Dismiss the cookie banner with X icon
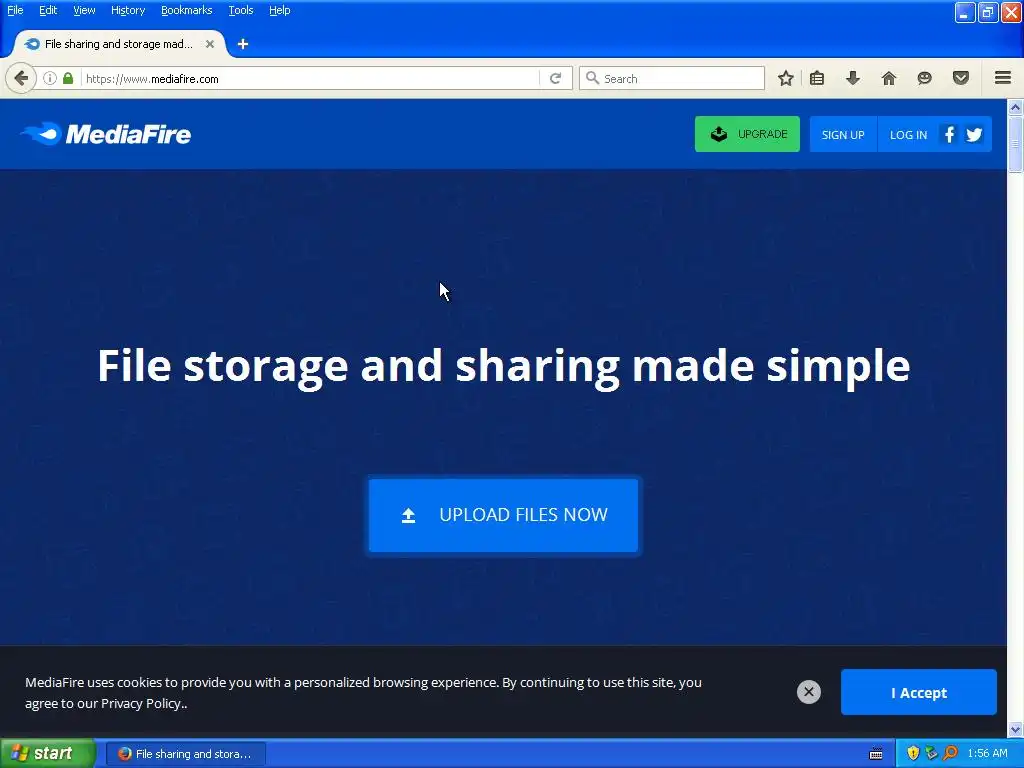Image resolution: width=1024 pixels, height=768 pixels. click(x=808, y=692)
